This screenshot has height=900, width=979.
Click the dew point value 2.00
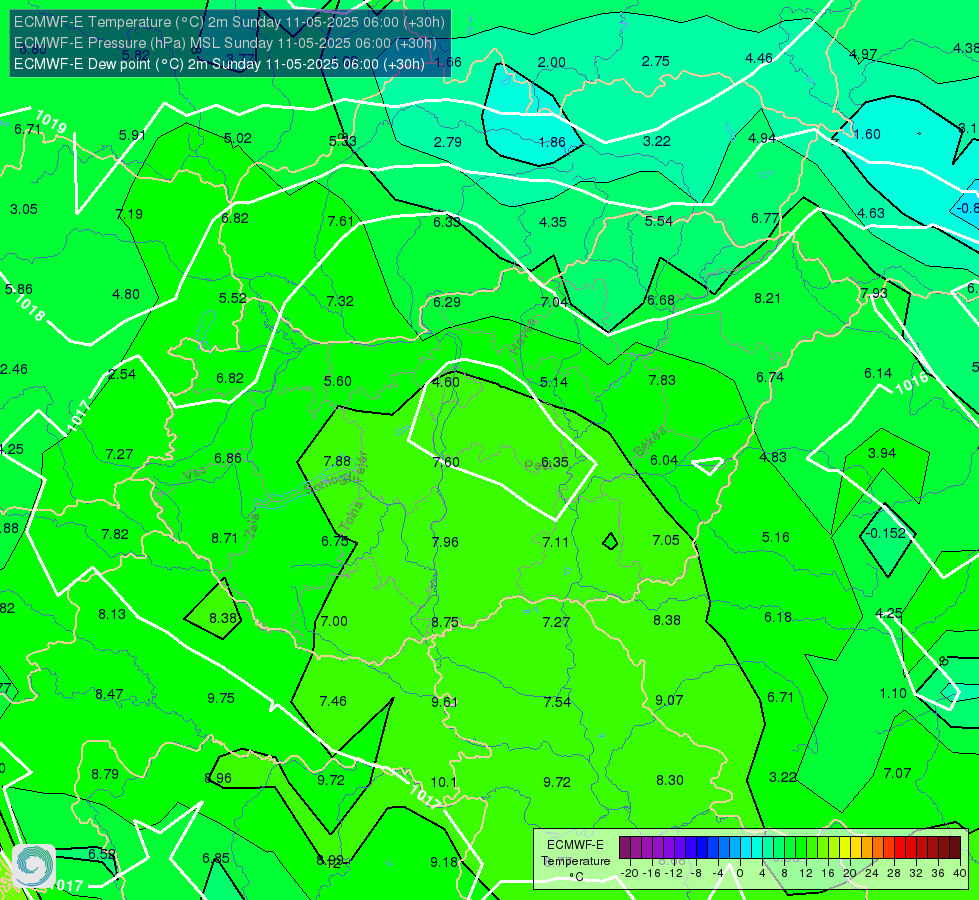pyautogui.click(x=552, y=62)
